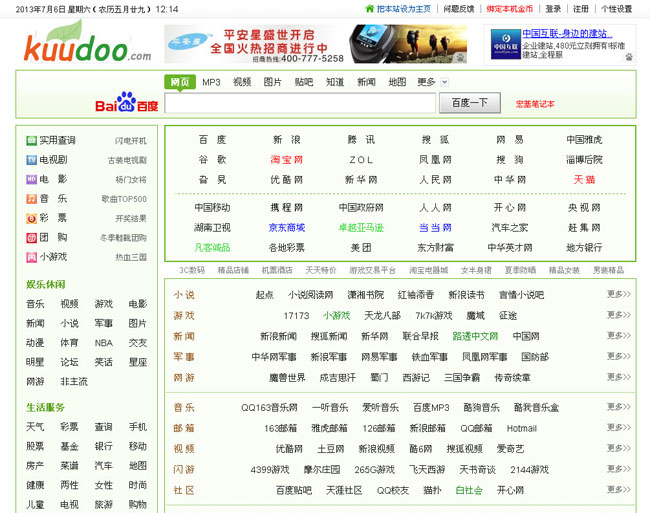The image size is (650, 513).
Task: Switch to the 贴吧 search tab
Action: (x=303, y=82)
